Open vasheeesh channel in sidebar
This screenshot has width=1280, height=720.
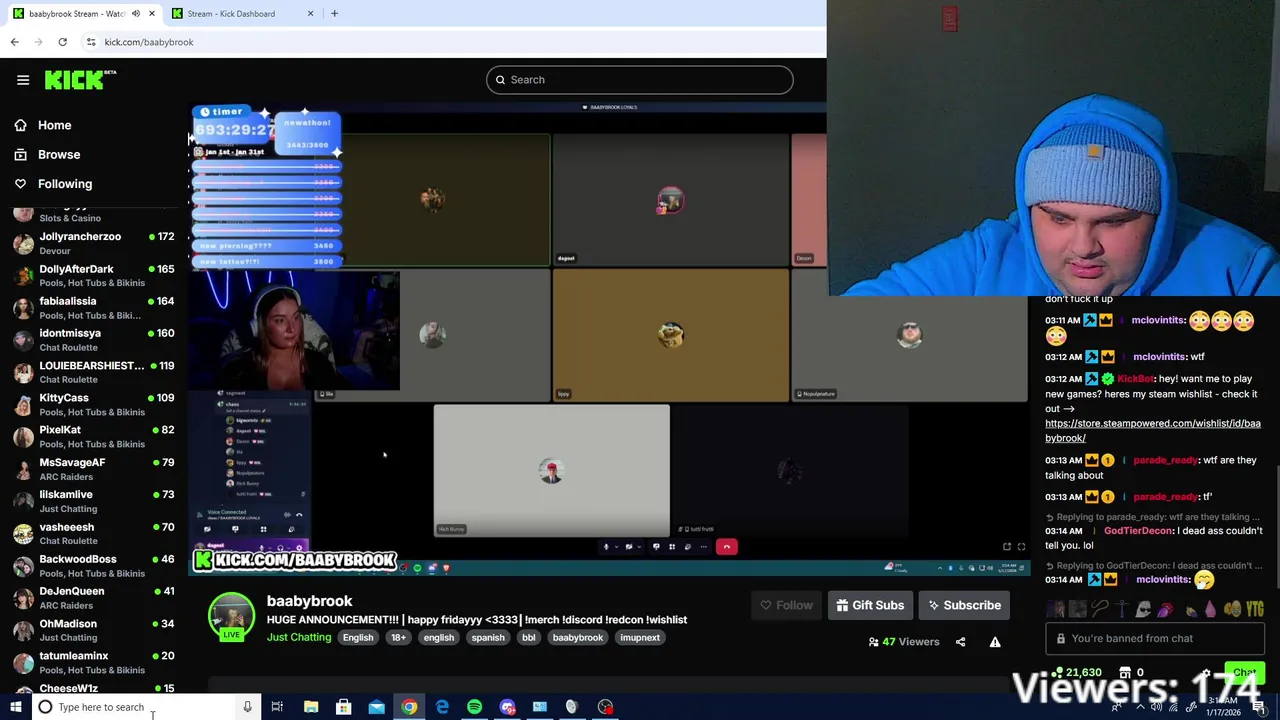[x=92, y=533]
